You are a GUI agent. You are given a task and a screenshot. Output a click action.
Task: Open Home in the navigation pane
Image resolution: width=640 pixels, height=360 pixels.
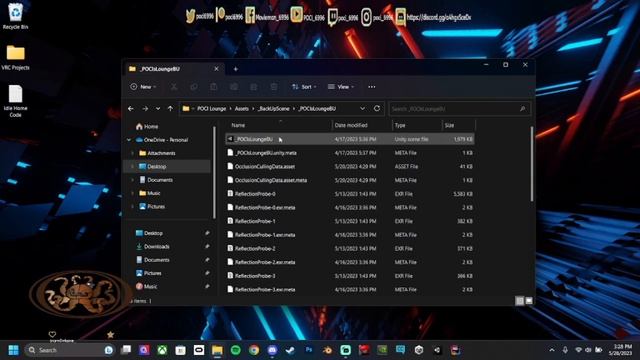[147, 127]
